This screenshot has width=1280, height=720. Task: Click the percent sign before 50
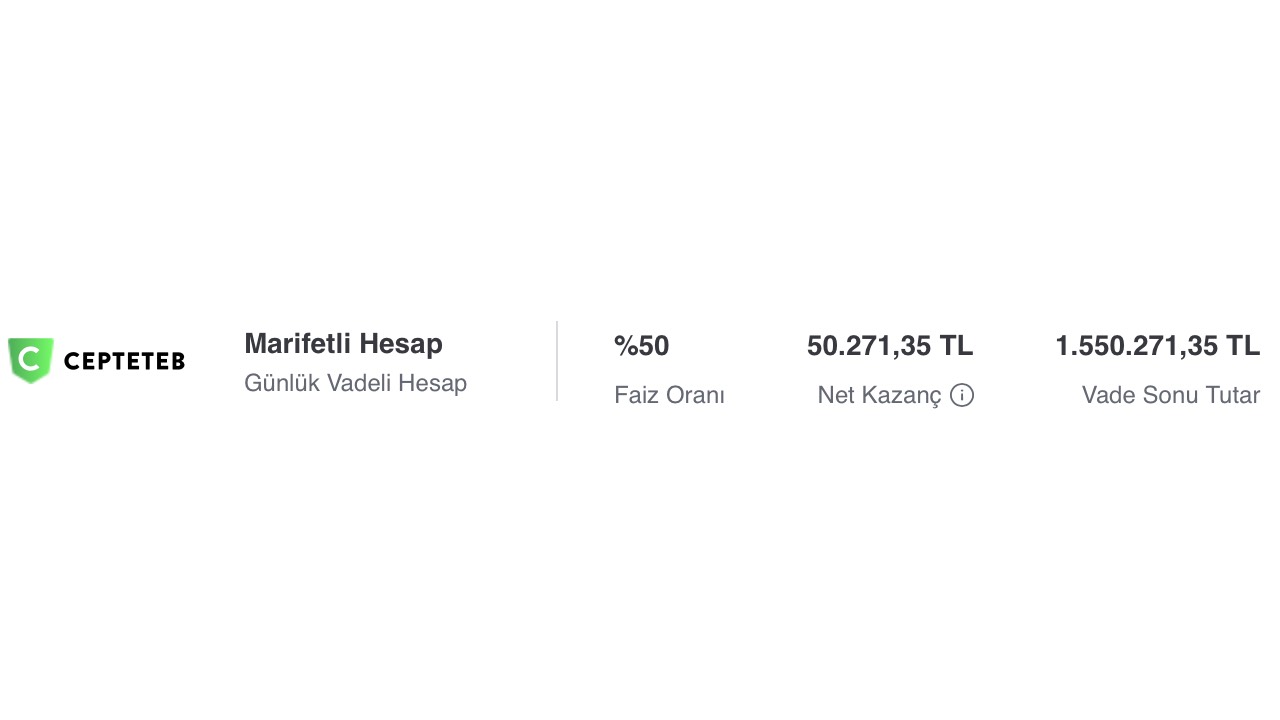pyautogui.click(x=626, y=346)
